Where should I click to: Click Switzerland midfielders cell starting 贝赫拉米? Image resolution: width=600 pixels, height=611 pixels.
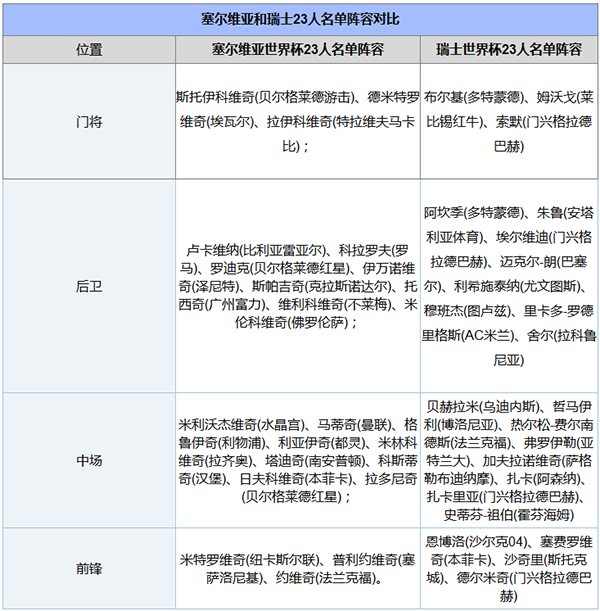point(509,461)
